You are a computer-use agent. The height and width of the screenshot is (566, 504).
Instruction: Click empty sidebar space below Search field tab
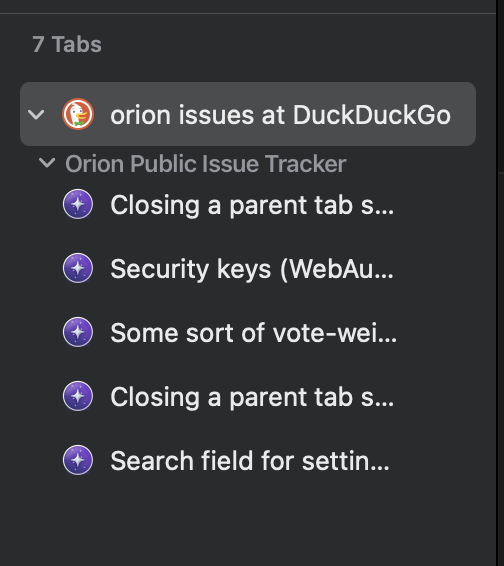coord(248,523)
